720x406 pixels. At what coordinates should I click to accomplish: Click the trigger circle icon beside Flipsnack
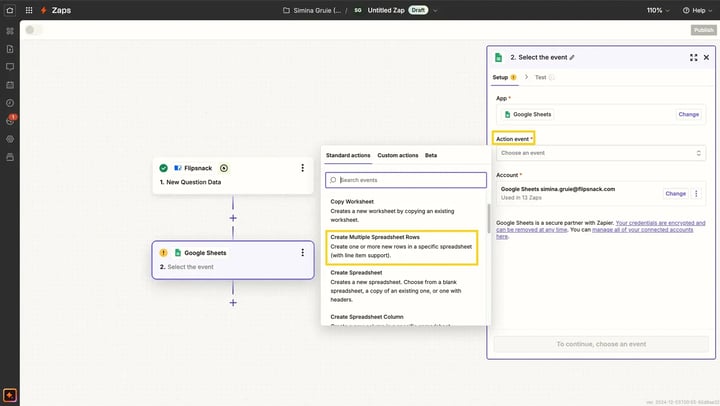click(x=224, y=168)
